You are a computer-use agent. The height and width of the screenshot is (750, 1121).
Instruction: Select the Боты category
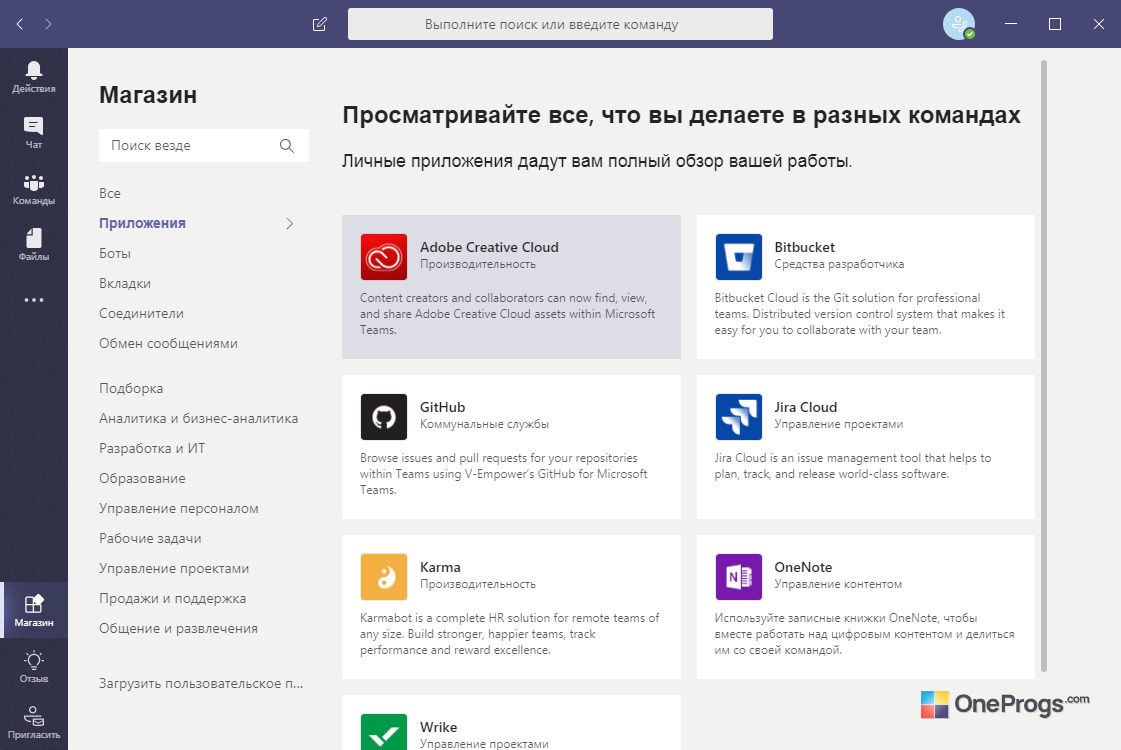pyautogui.click(x=114, y=253)
